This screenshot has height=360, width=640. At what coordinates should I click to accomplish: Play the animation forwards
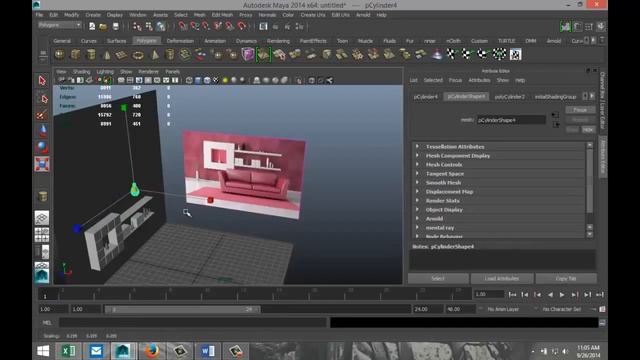coord(562,294)
